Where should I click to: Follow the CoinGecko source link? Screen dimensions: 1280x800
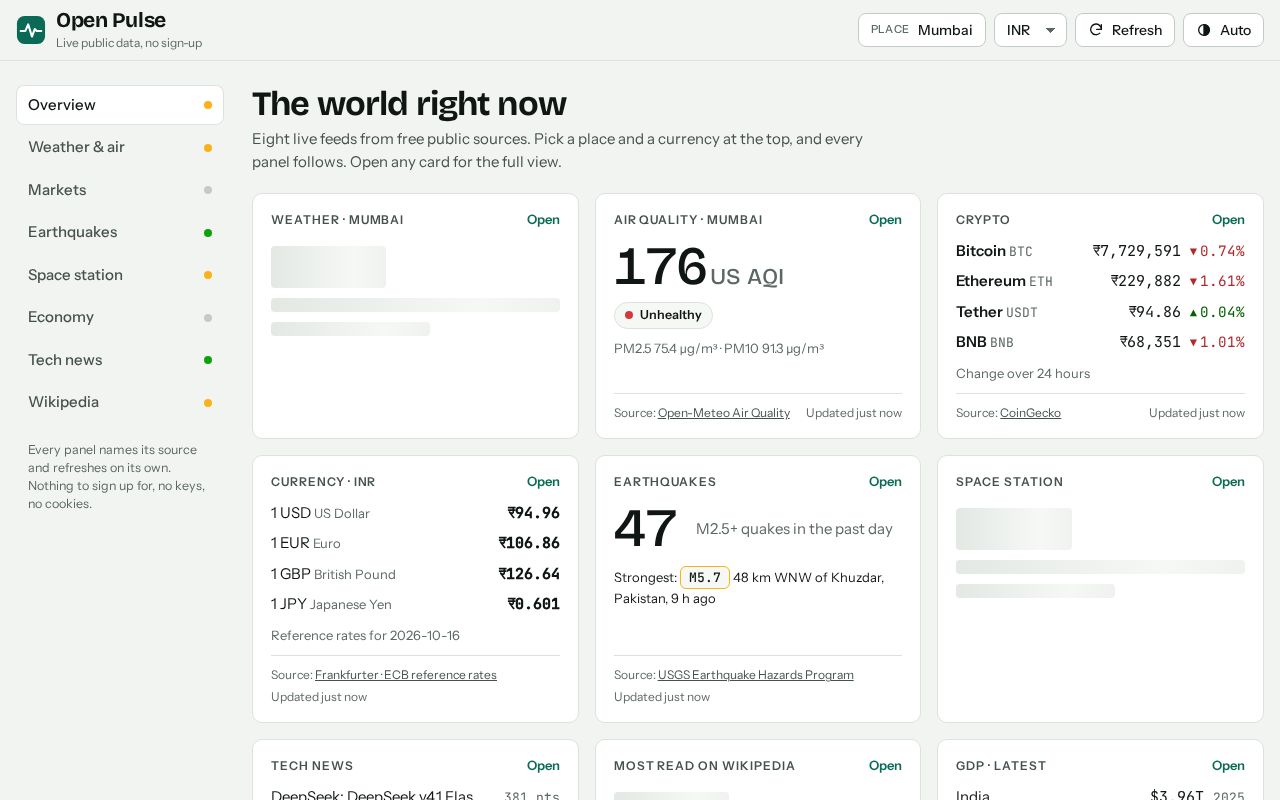click(1030, 413)
